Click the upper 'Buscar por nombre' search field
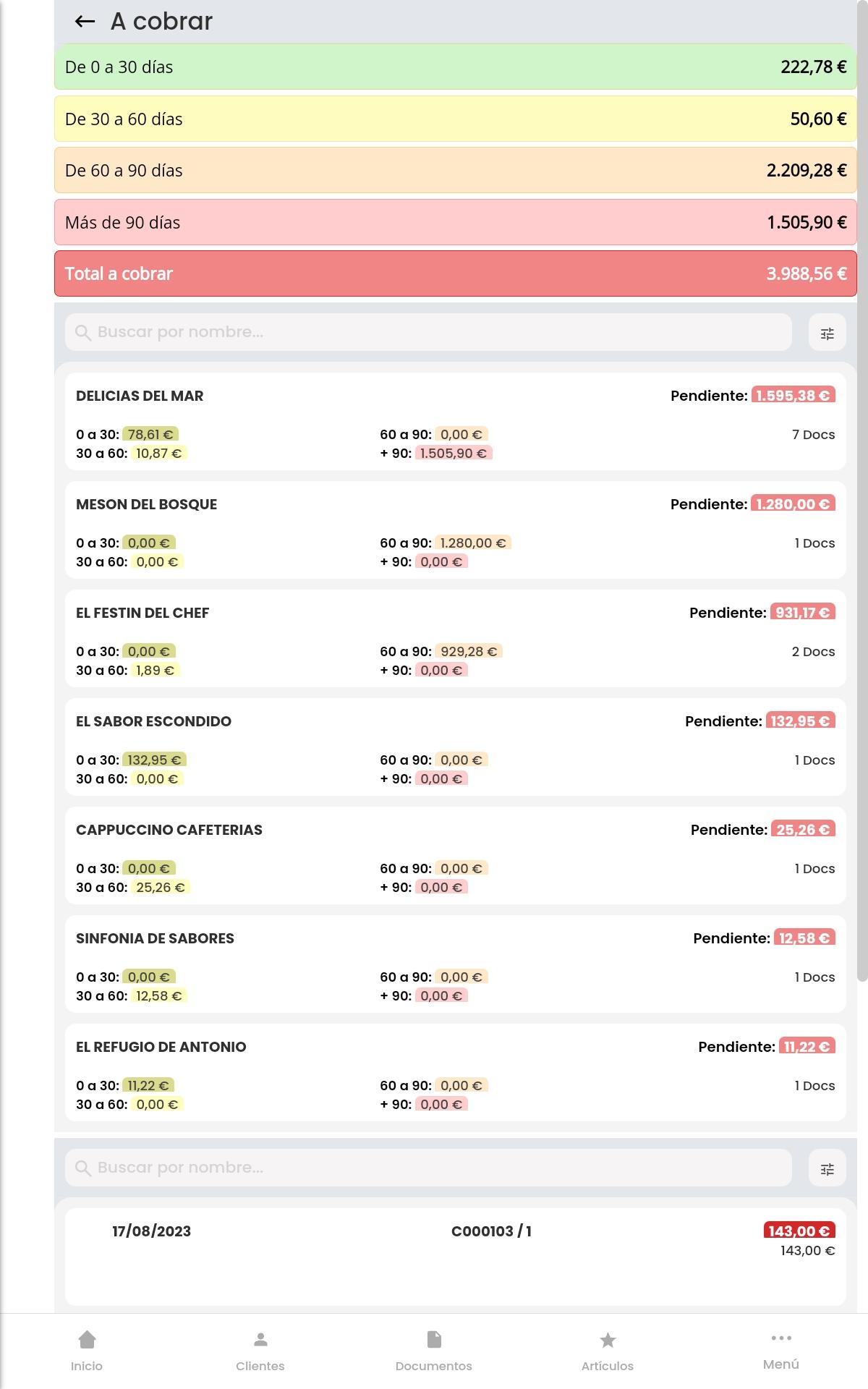 tap(428, 333)
